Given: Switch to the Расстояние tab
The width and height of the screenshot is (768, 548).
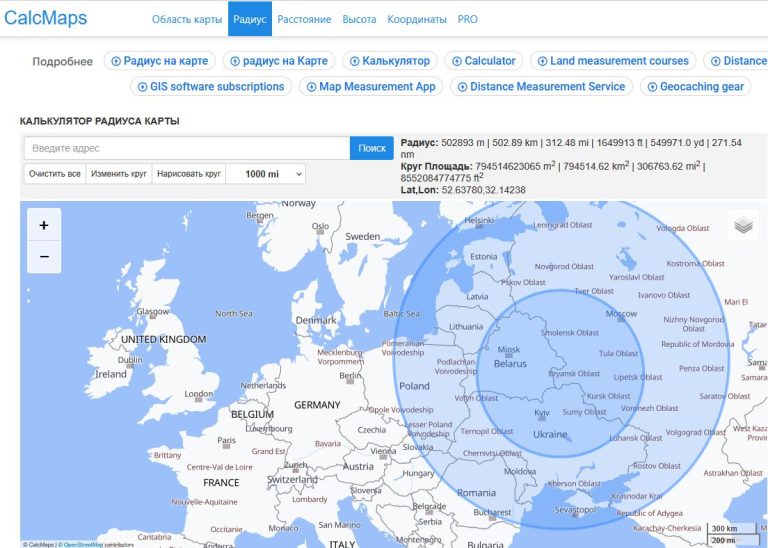Looking at the screenshot, I should tap(304, 20).
